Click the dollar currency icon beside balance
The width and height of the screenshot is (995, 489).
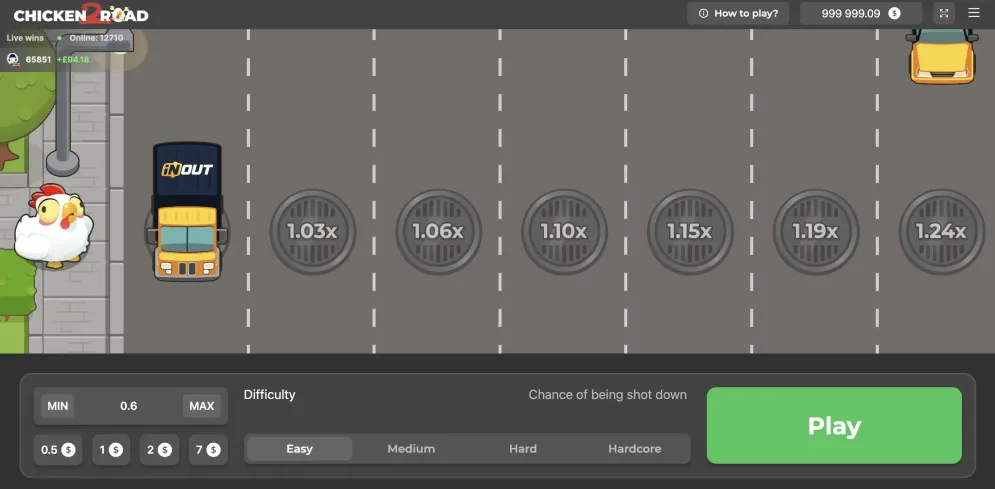click(x=894, y=13)
